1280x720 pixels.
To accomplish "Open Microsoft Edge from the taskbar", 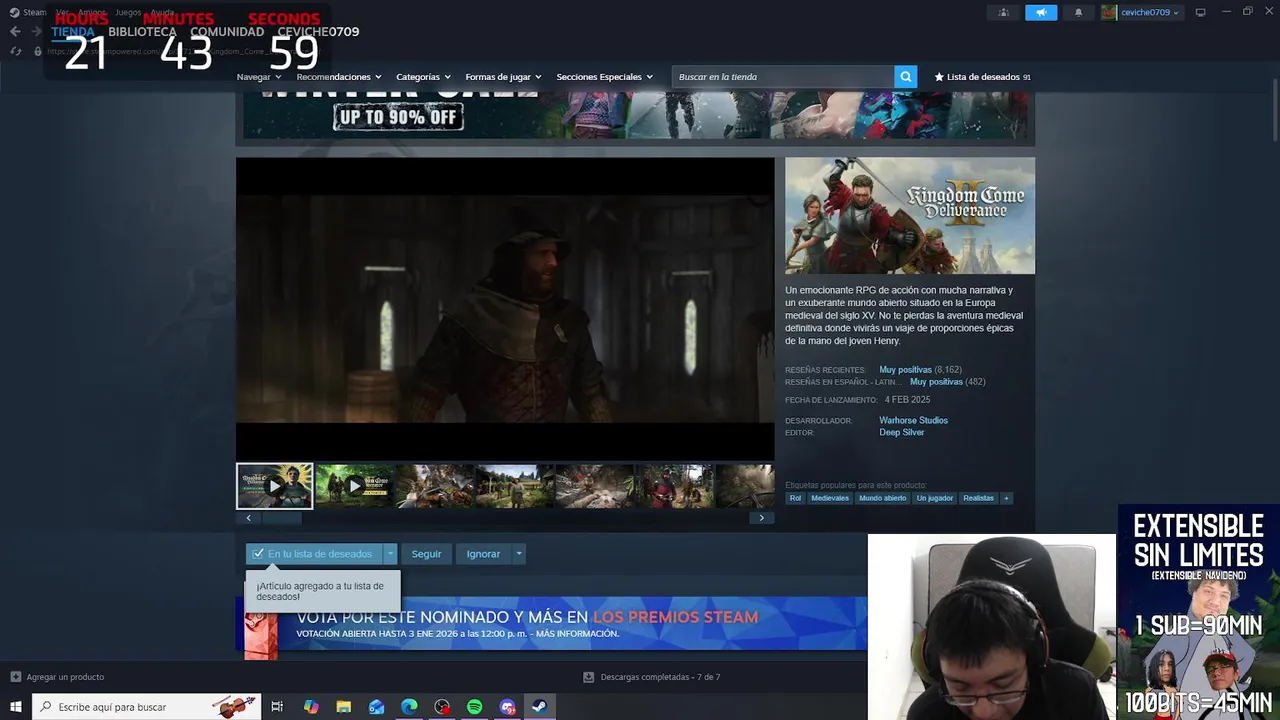I will pyautogui.click(x=409, y=707).
